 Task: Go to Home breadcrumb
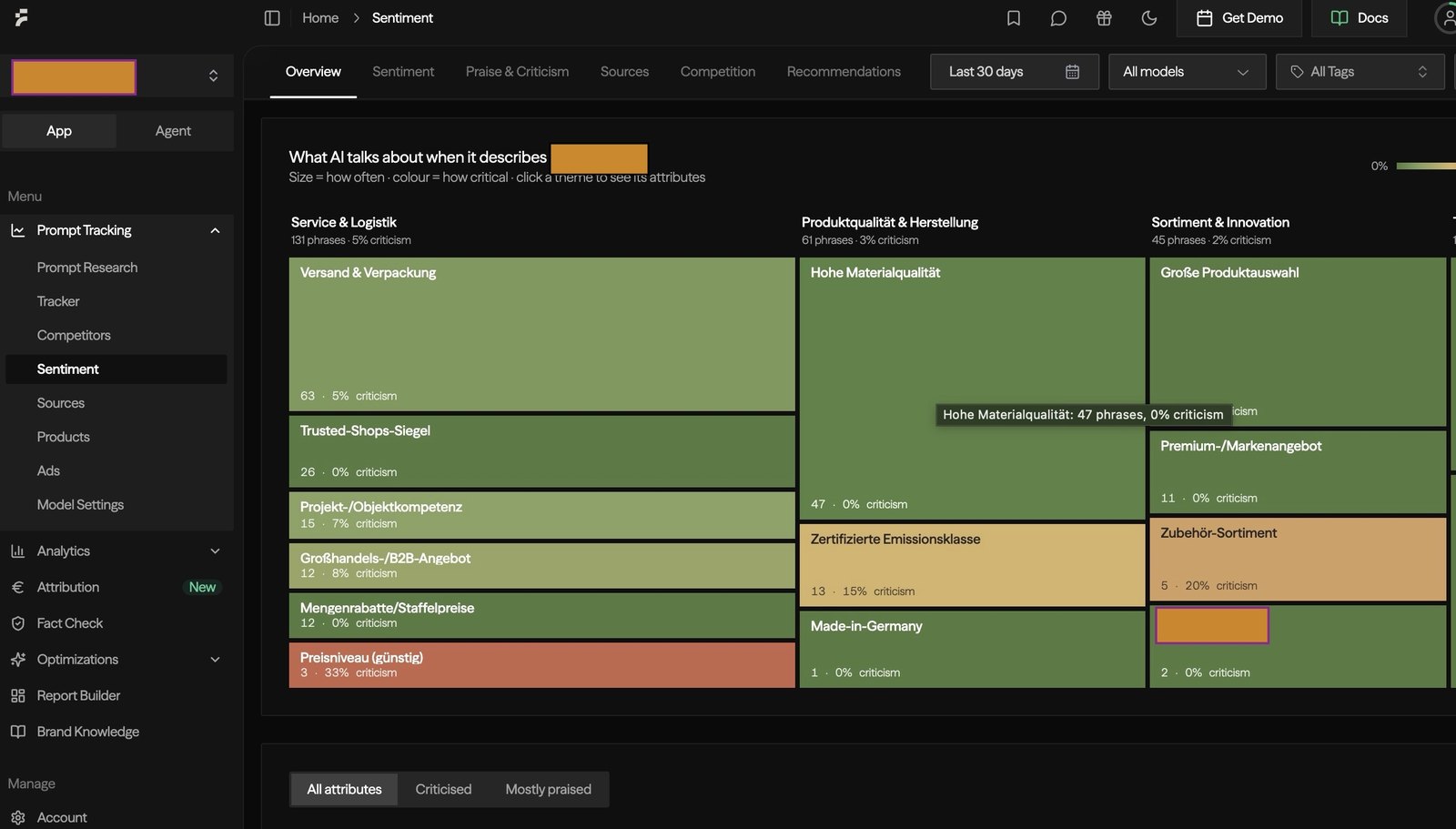[320, 18]
